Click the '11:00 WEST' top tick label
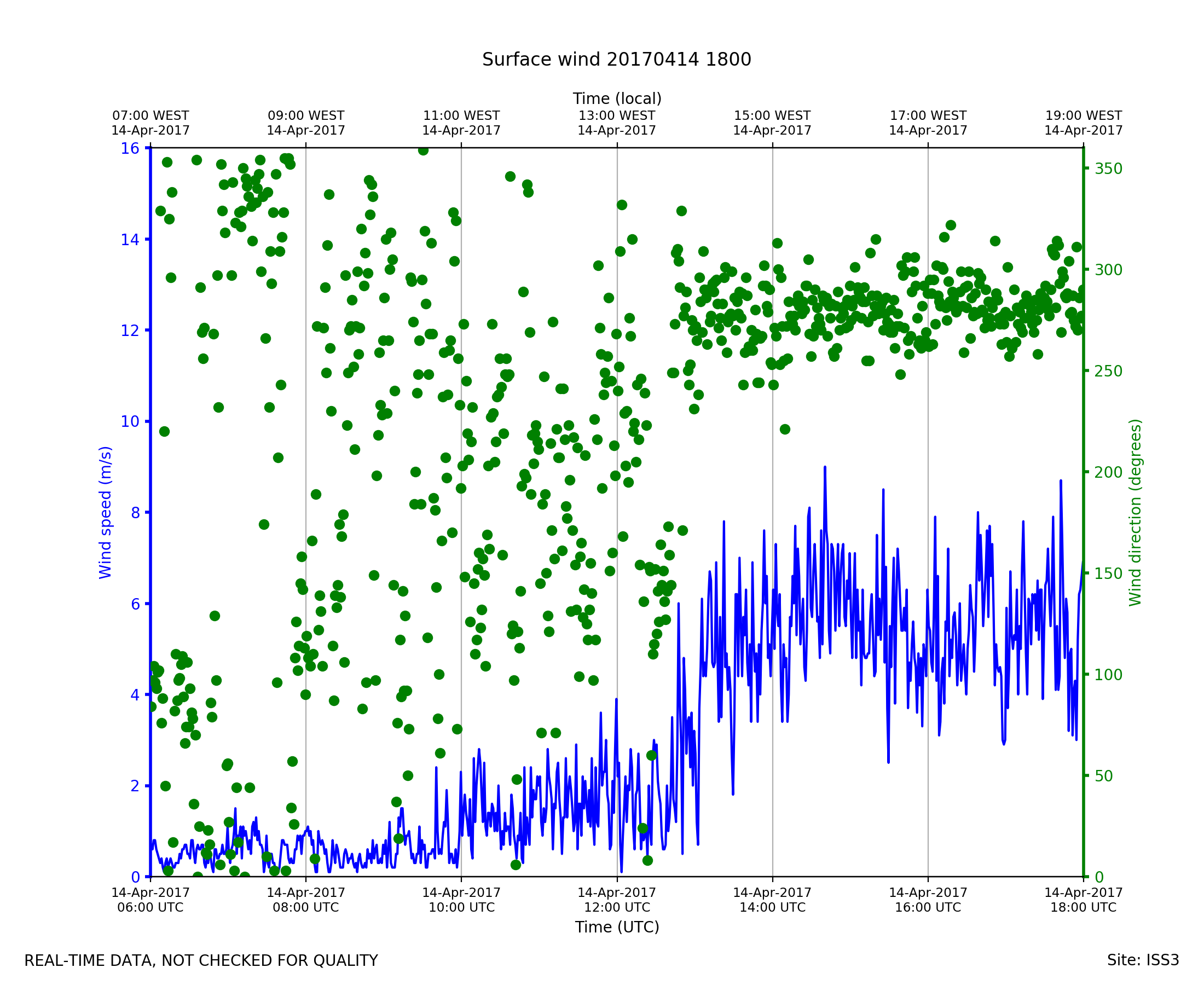Image resolution: width=1204 pixels, height=985 pixels. pos(461,117)
